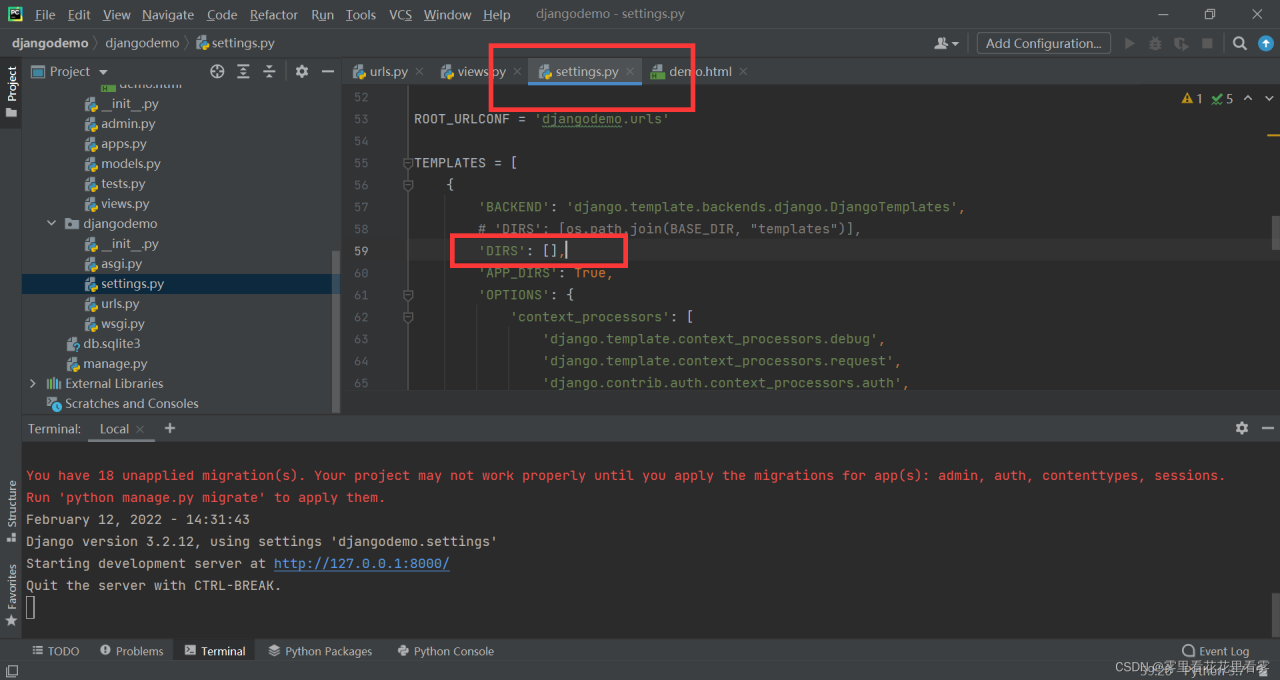Image resolution: width=1280 pixels, height=680 pixels.
Task: Open the Tools menu
Action: pos(361,15)
